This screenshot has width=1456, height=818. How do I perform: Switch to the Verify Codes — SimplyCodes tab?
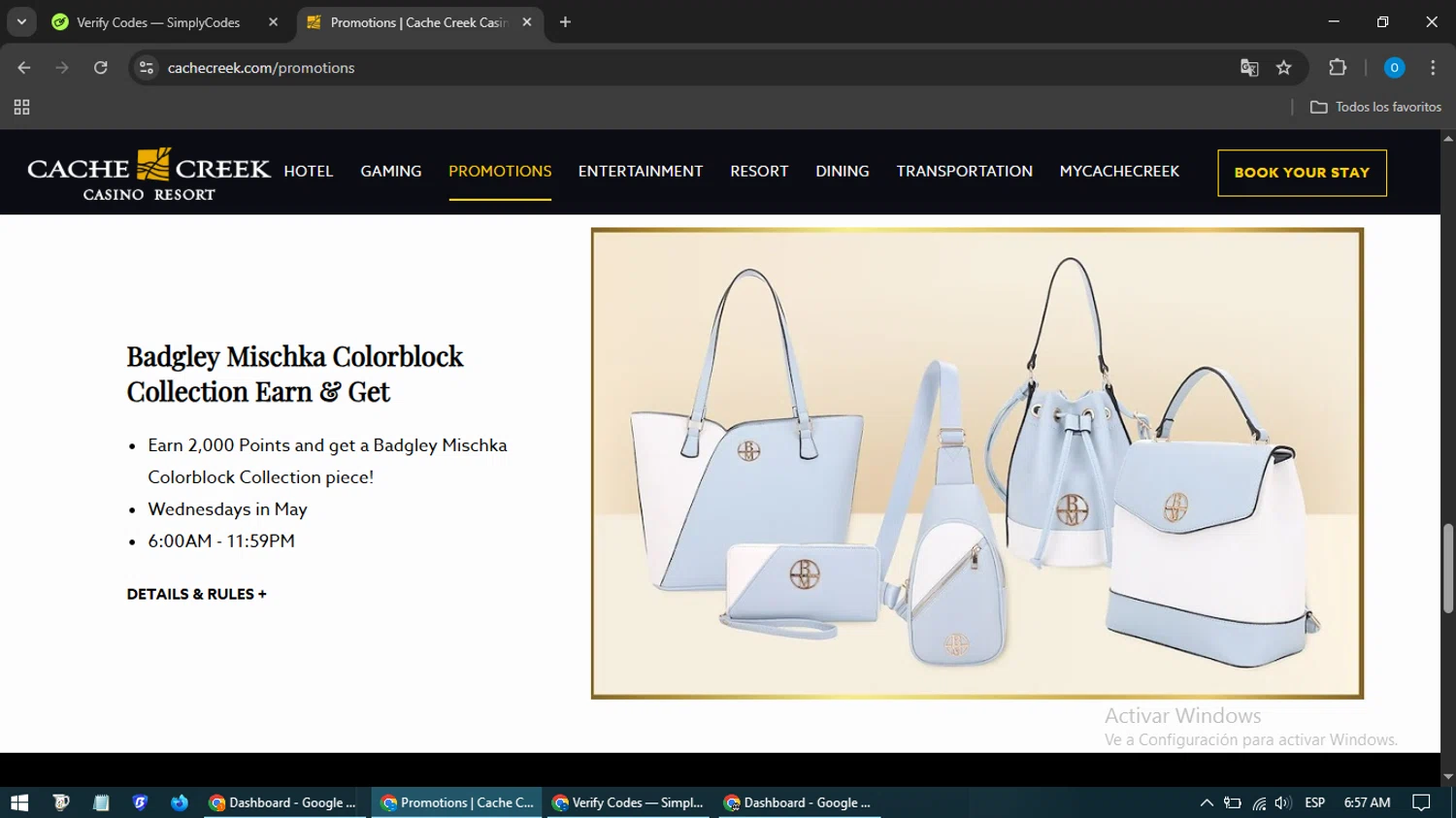click(x=158, y=22)
